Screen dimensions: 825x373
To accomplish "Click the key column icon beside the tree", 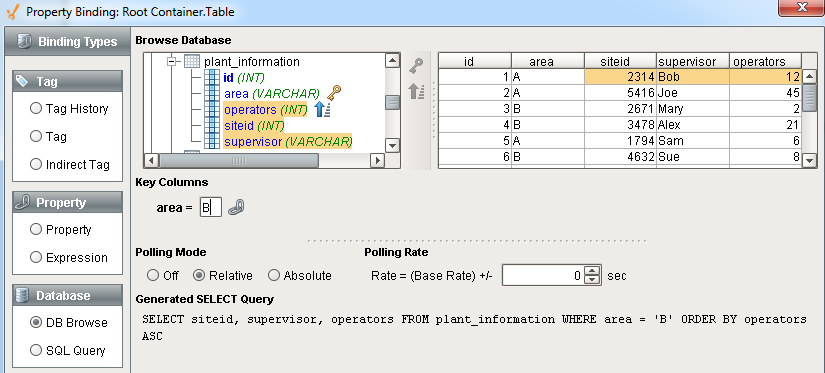I will click(x=416, y=66).
